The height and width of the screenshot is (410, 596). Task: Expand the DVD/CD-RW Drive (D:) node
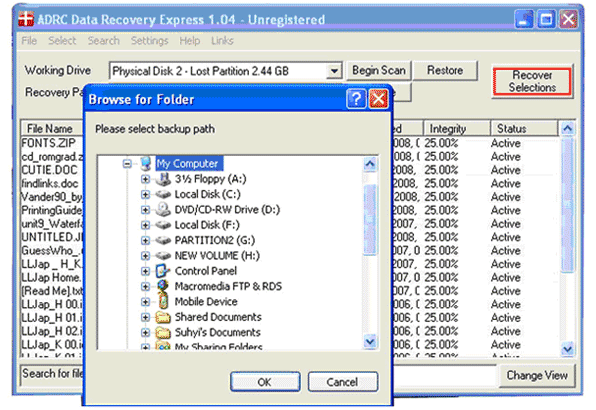[145, 209]
